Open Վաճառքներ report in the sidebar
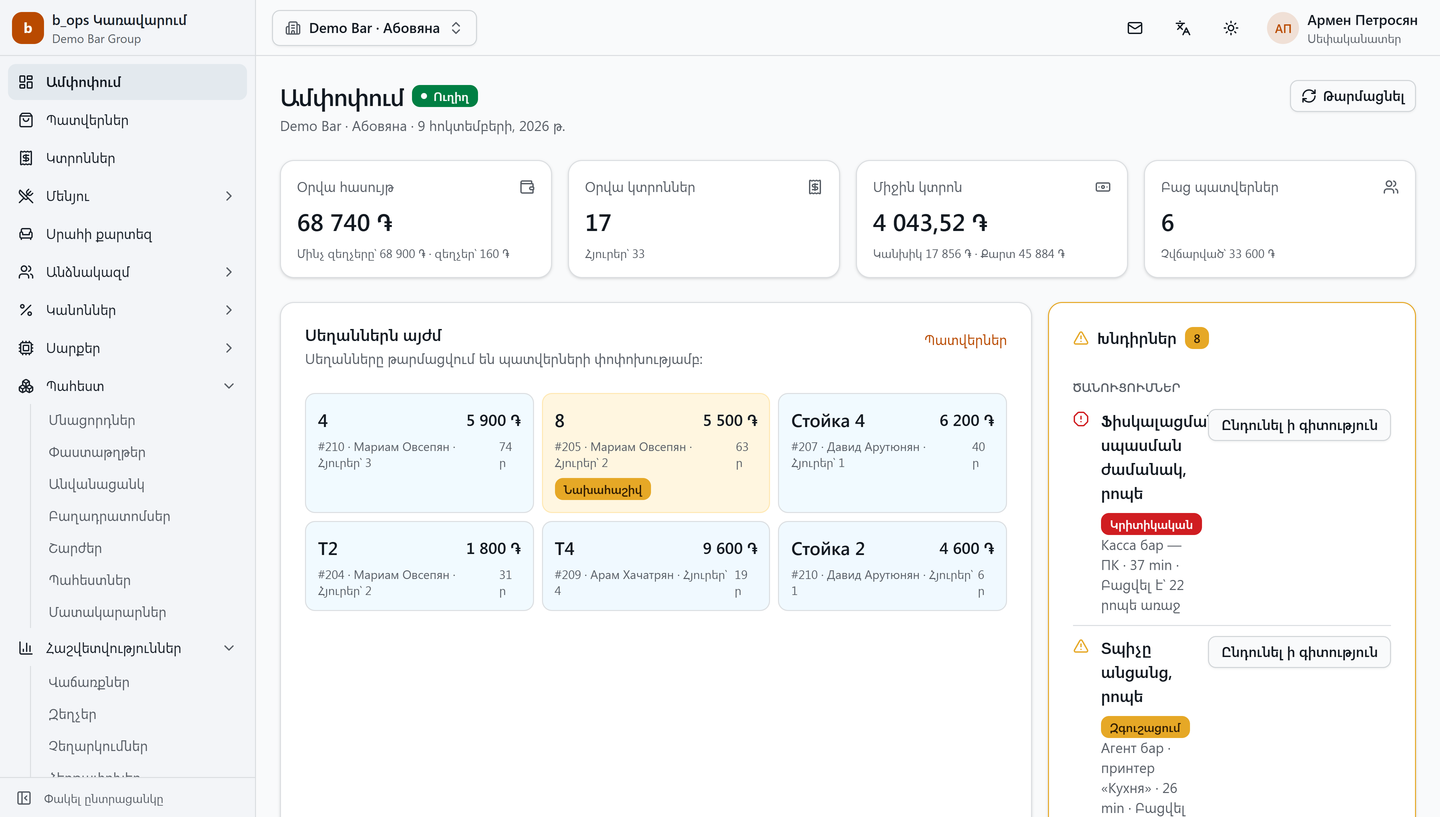The image size is (1440, 817). point(89,682)
